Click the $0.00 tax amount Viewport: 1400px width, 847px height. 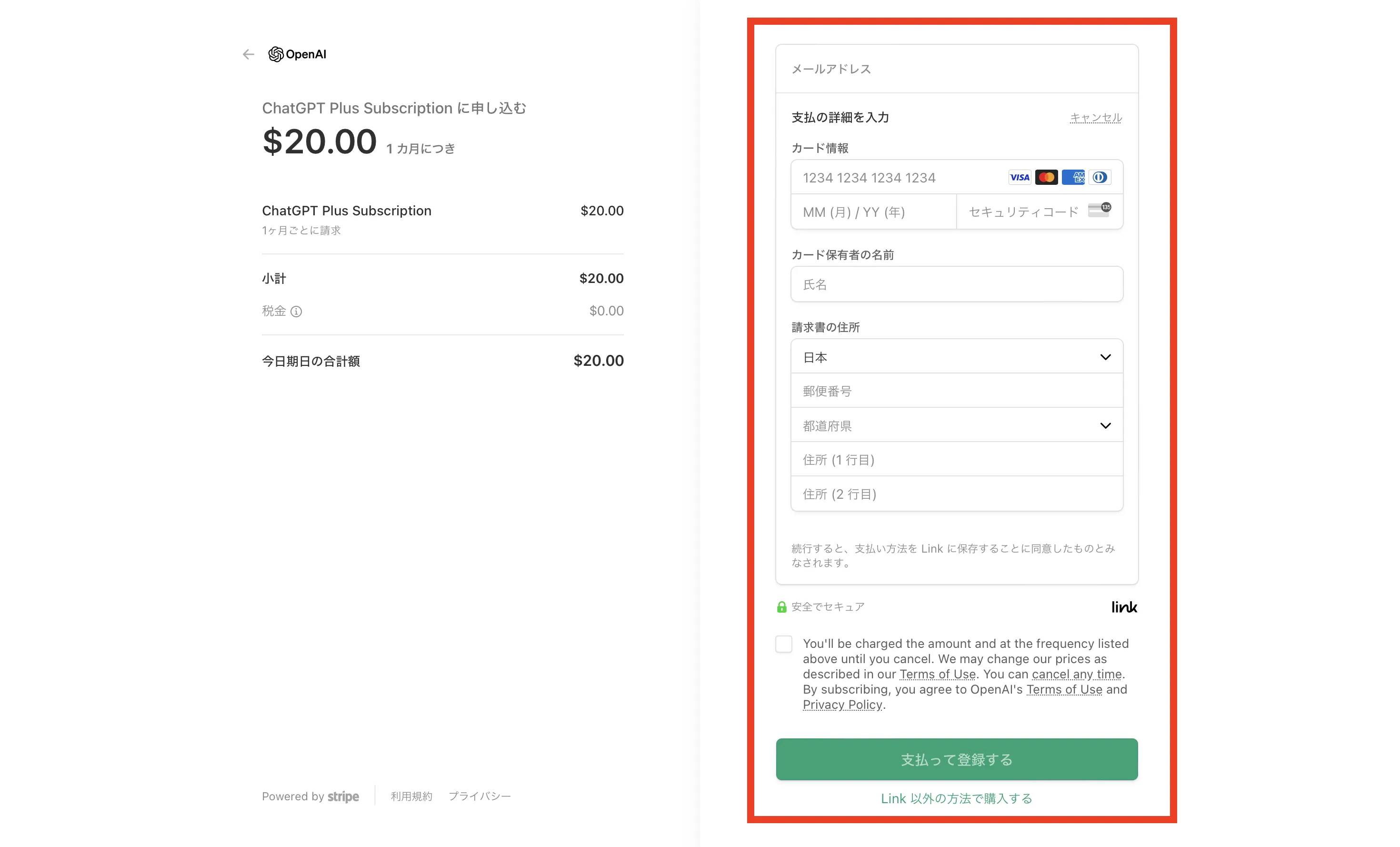[x=606, y=311]
